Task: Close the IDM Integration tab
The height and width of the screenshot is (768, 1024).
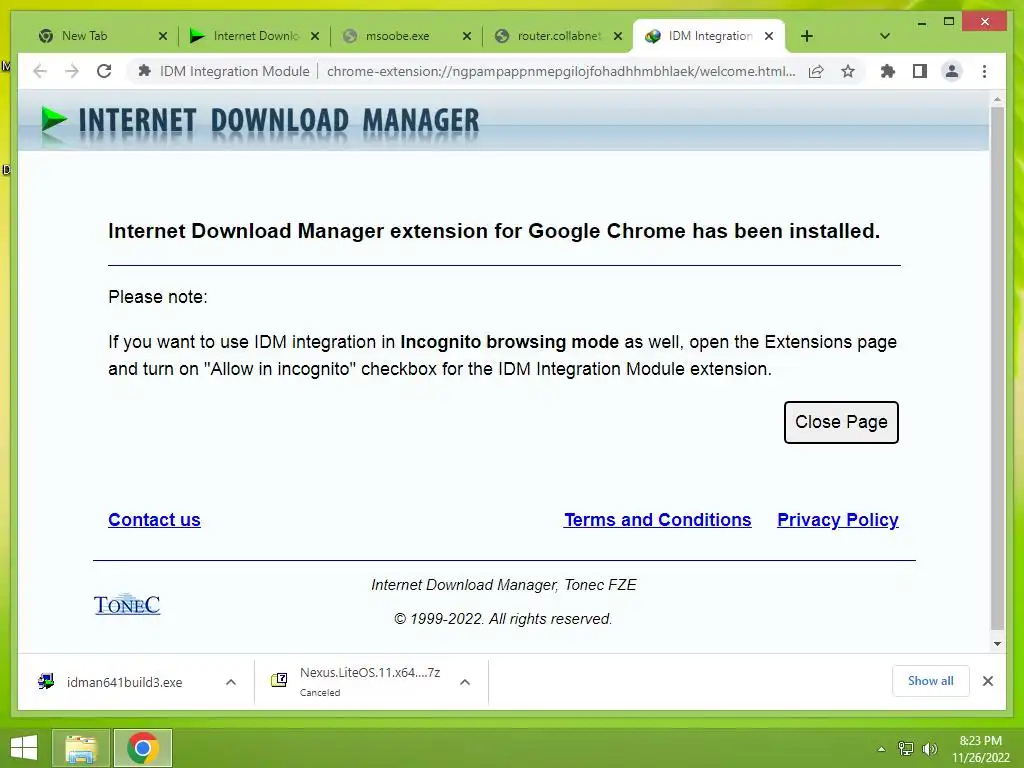Action: [x=769, y=36]
